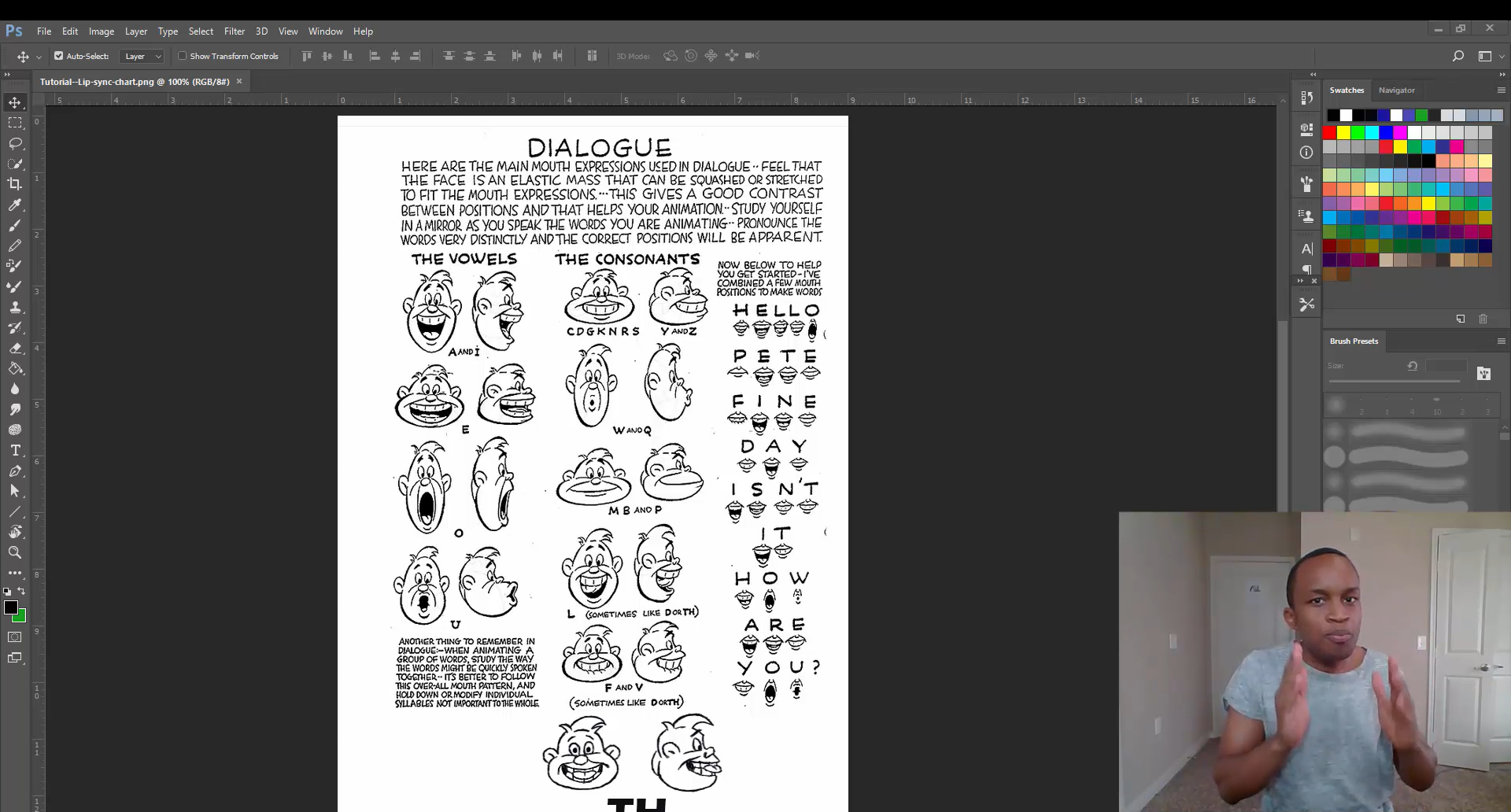Create new swatch of foreground color
The width and height of the screenshot is (1511, 812).
(1461, 319)
